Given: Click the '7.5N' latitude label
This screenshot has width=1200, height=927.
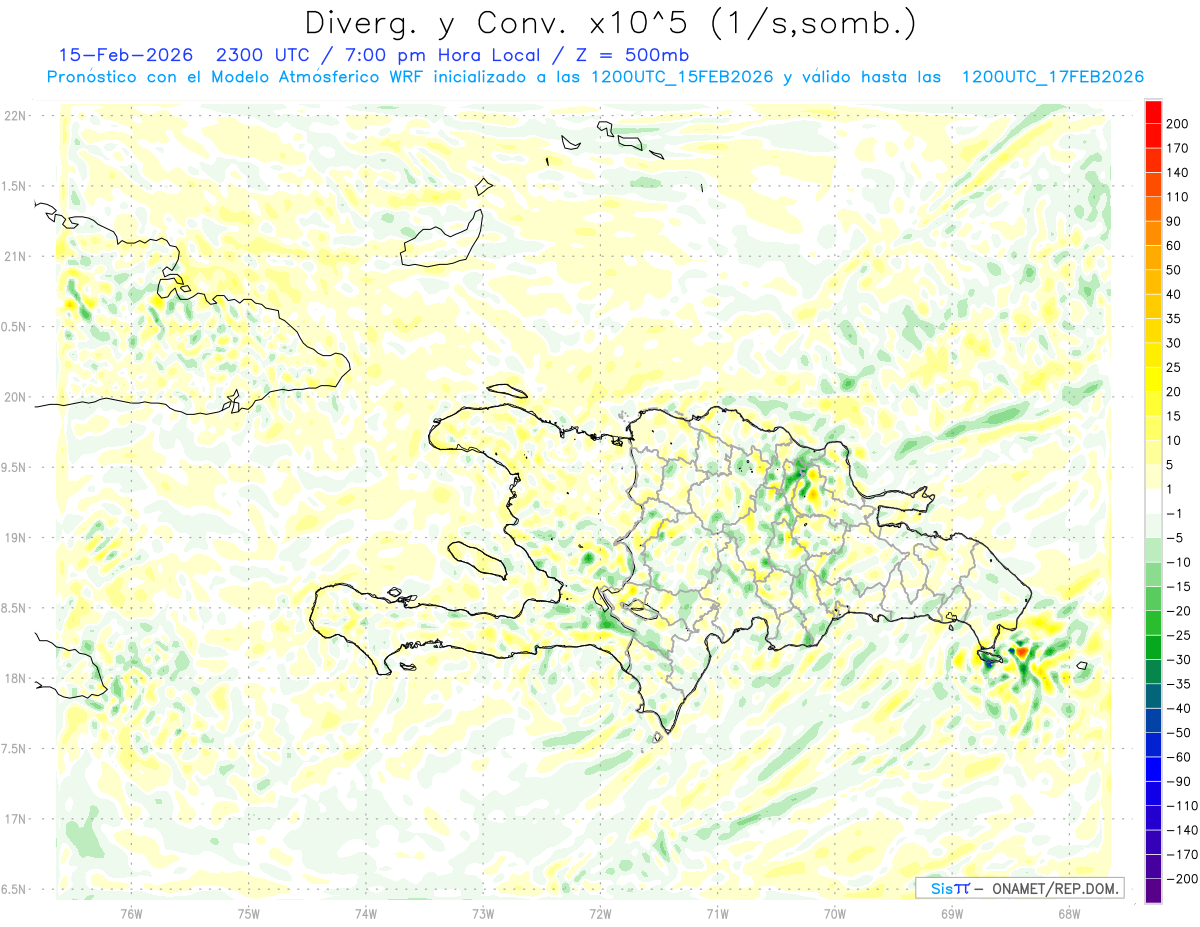Looking at the screenshot, I should [15, 749].
